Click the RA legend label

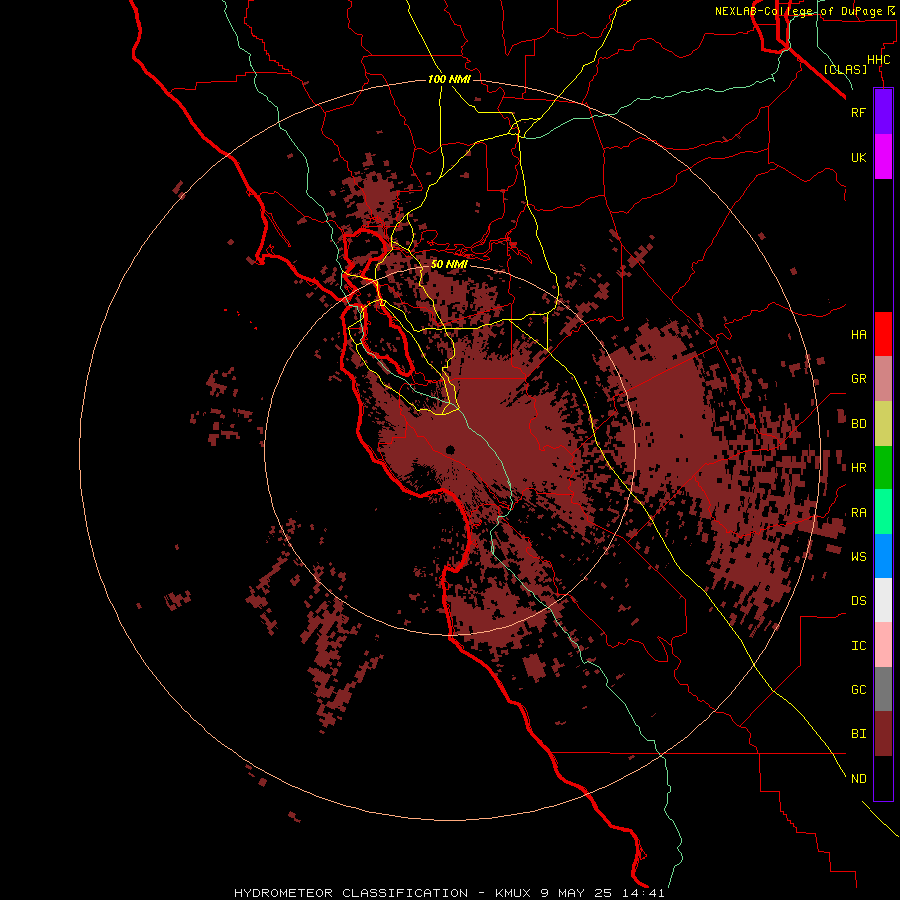pos(858,513)
